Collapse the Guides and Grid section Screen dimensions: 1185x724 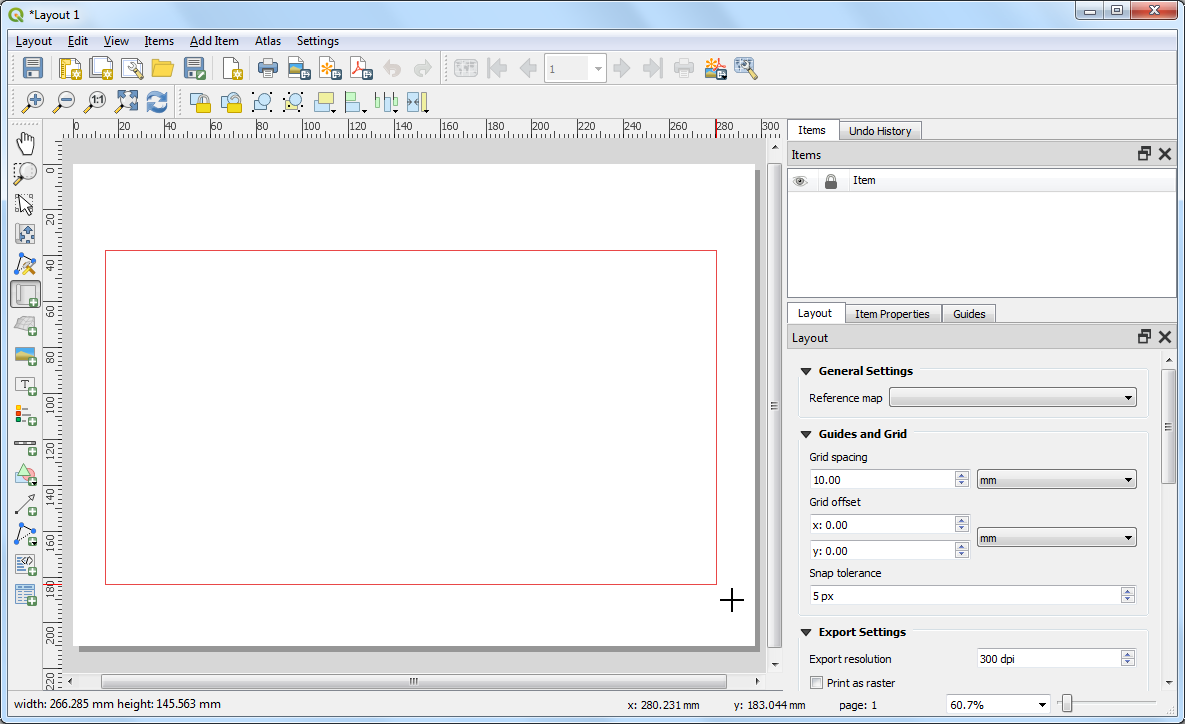pyautogui.click(x=806, y=434)
